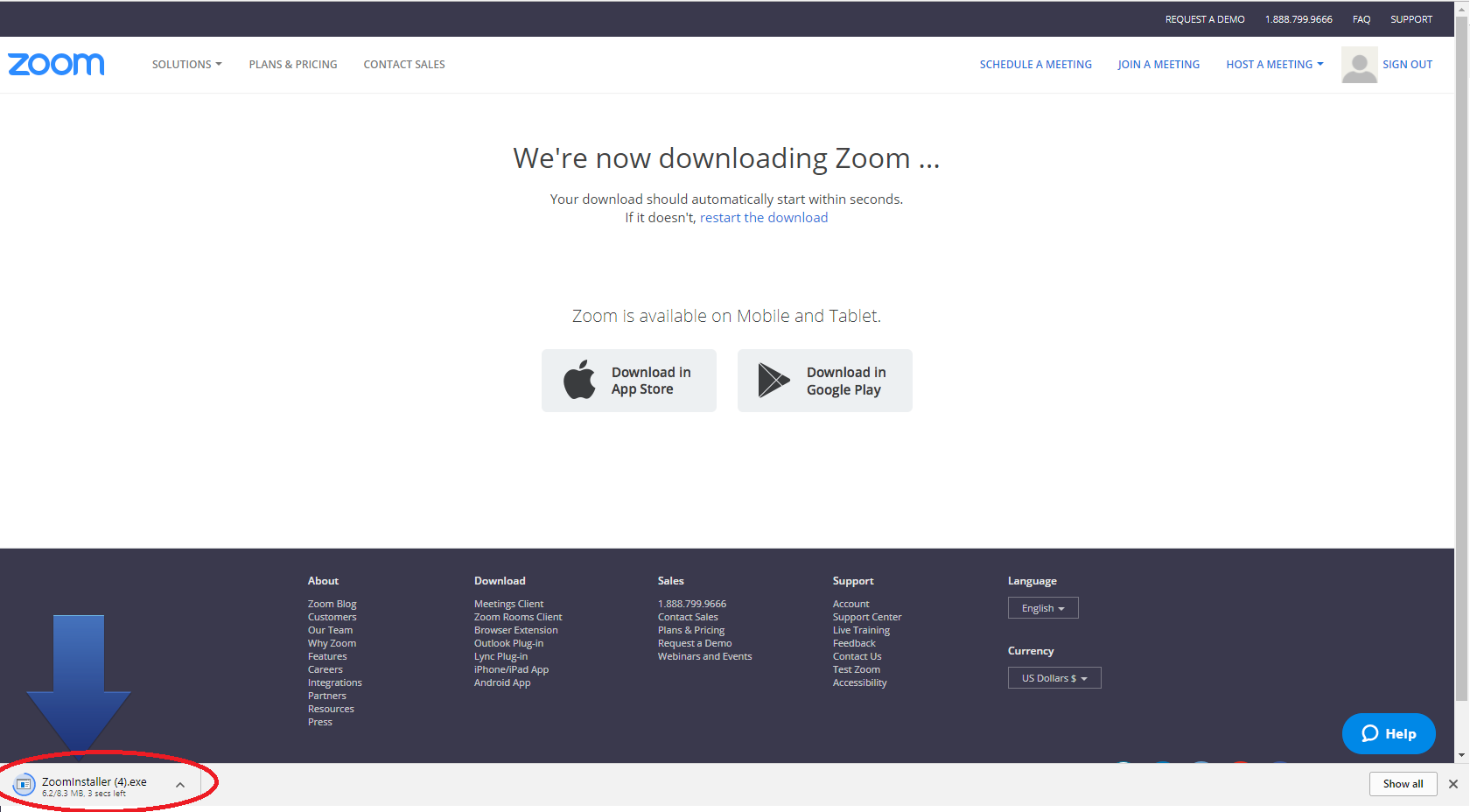Screen dimensions: 1470x812
Task: Select Schedule a Meeting
Action: pos(1036,65)
